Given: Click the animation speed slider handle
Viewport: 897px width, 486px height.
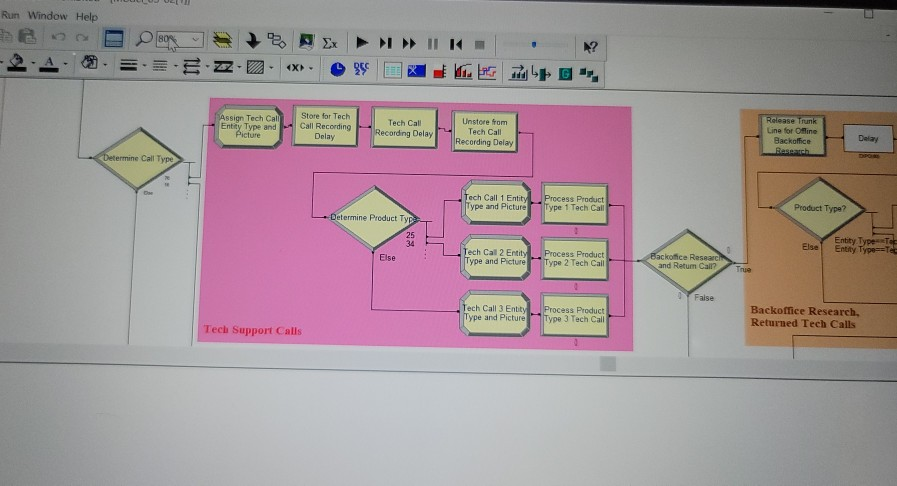Looking at the screenshot, I should tap(534, 45).
